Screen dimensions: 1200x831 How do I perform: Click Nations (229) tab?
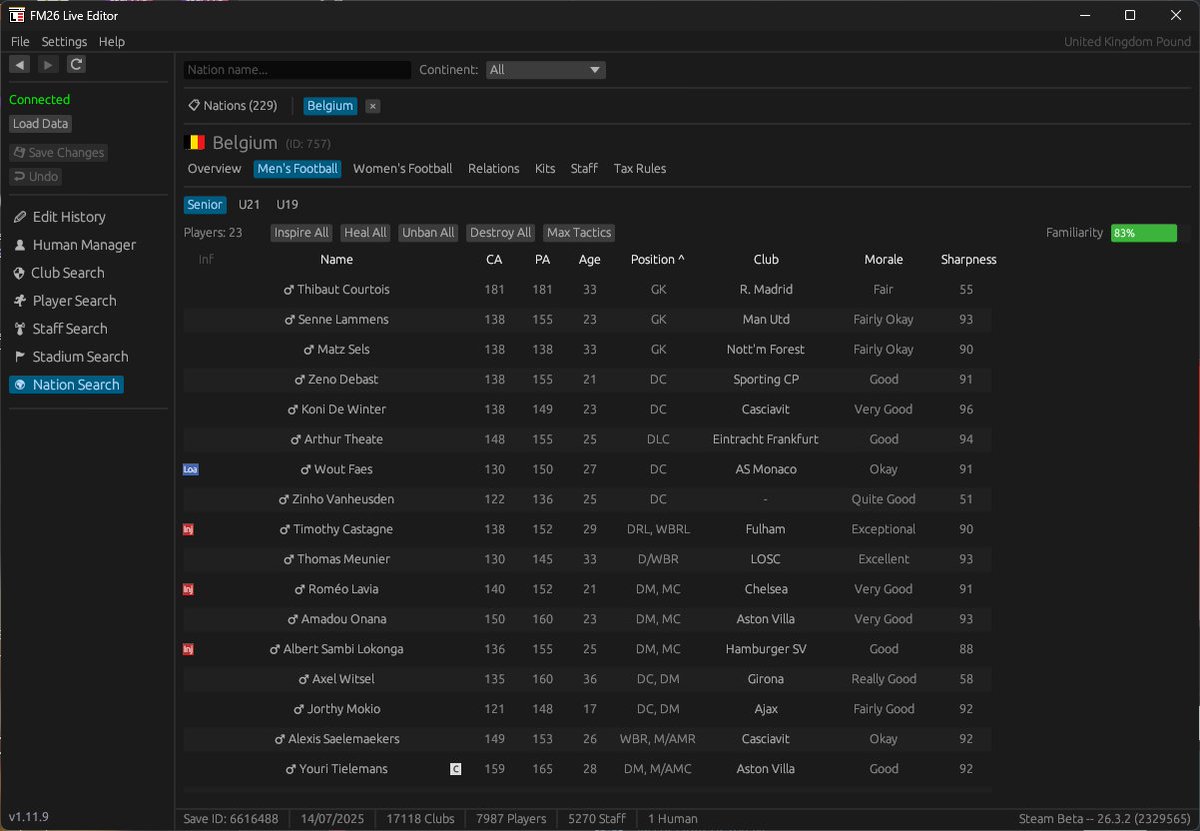click(x=233, y=106)
